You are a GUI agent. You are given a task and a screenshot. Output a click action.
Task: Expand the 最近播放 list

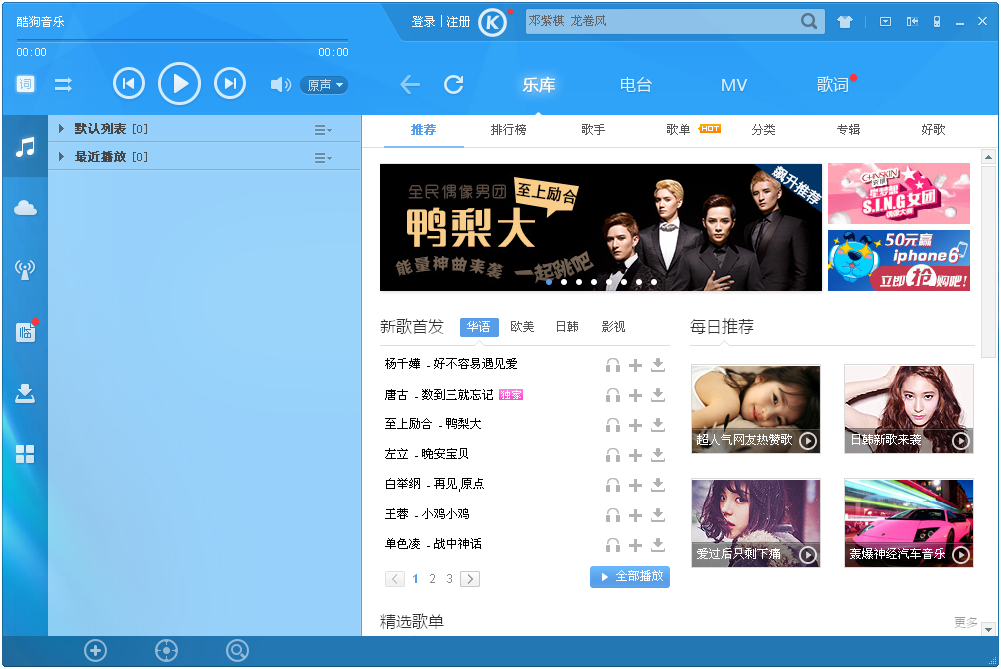click(x=61, y=157)
